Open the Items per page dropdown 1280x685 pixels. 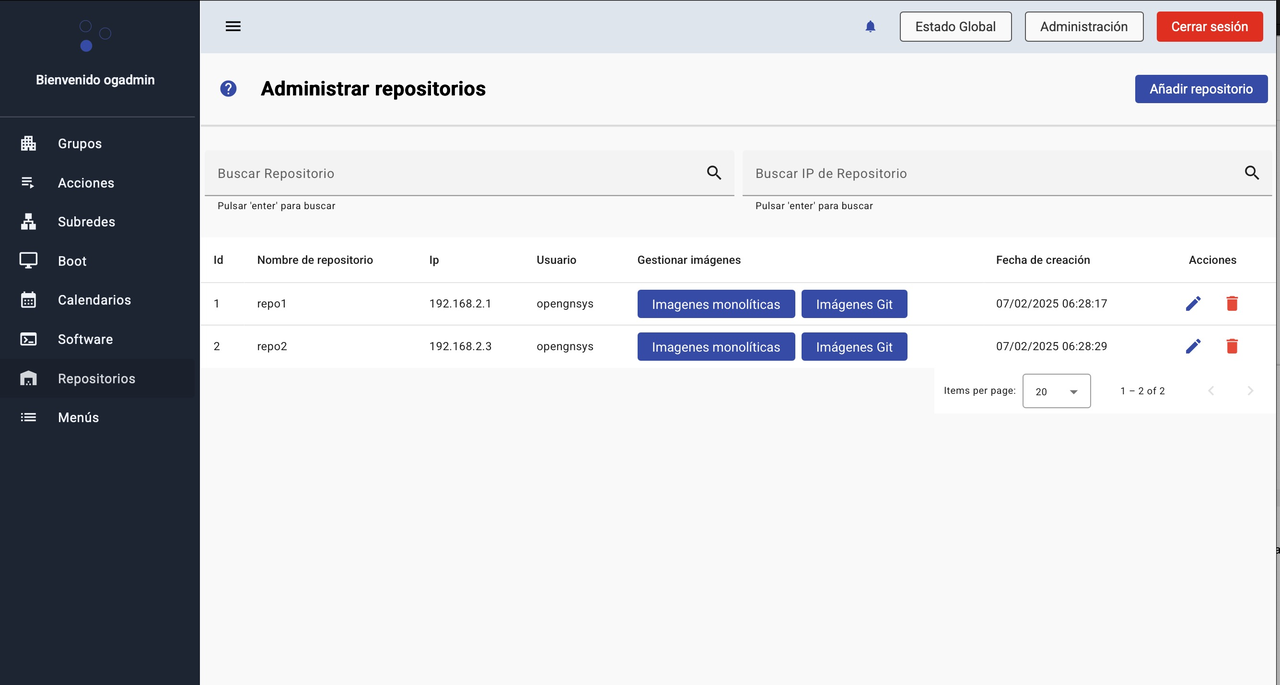coord(1056,391)
